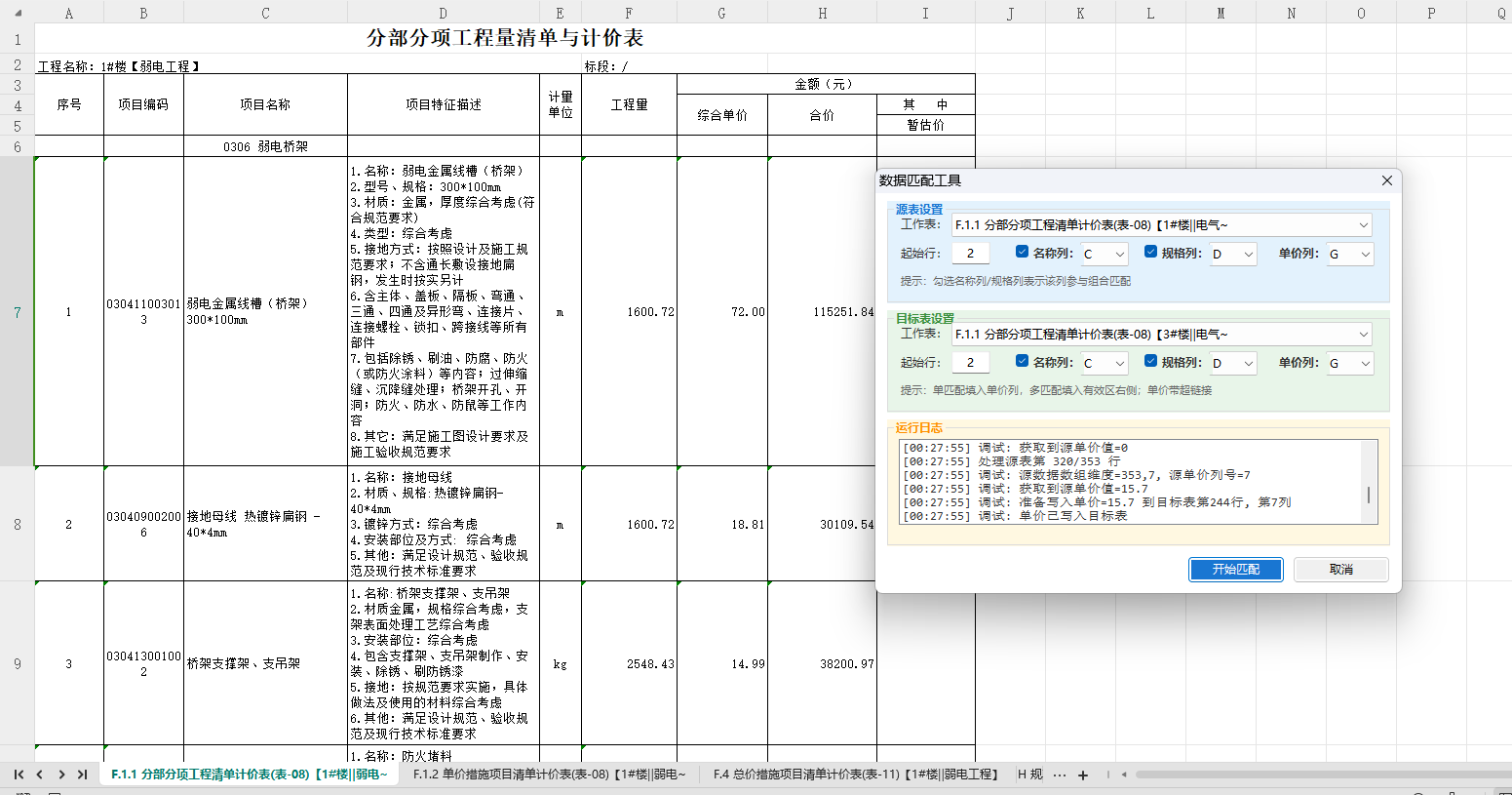Select column D header
The image size is (1512, 795).
444,13
